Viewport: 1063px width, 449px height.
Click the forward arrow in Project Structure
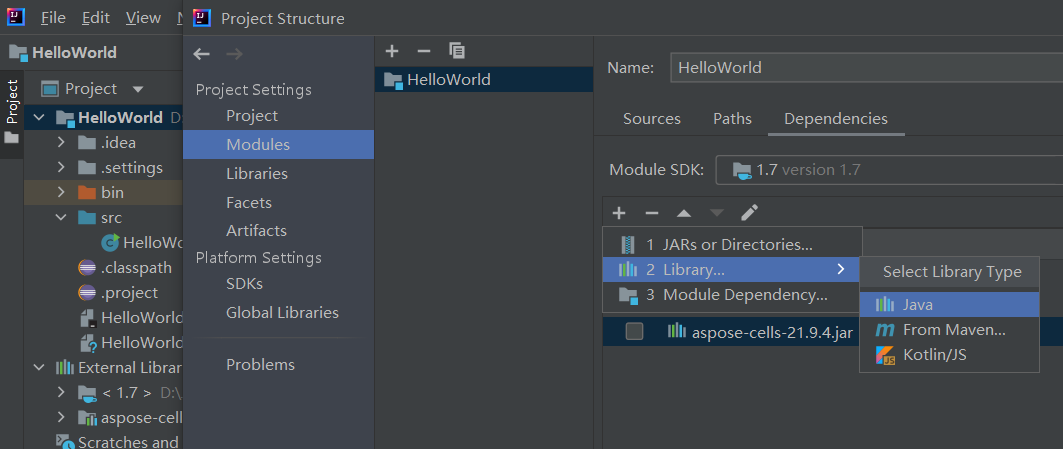tap(234, 54)
